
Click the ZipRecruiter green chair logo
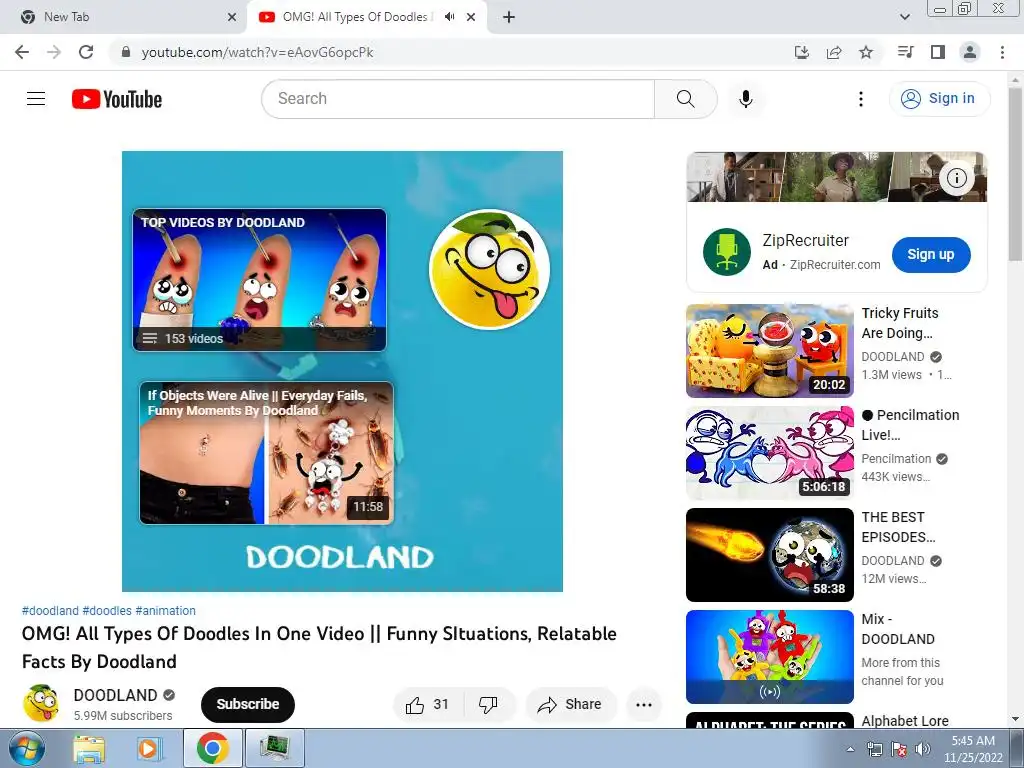point(726,252)
